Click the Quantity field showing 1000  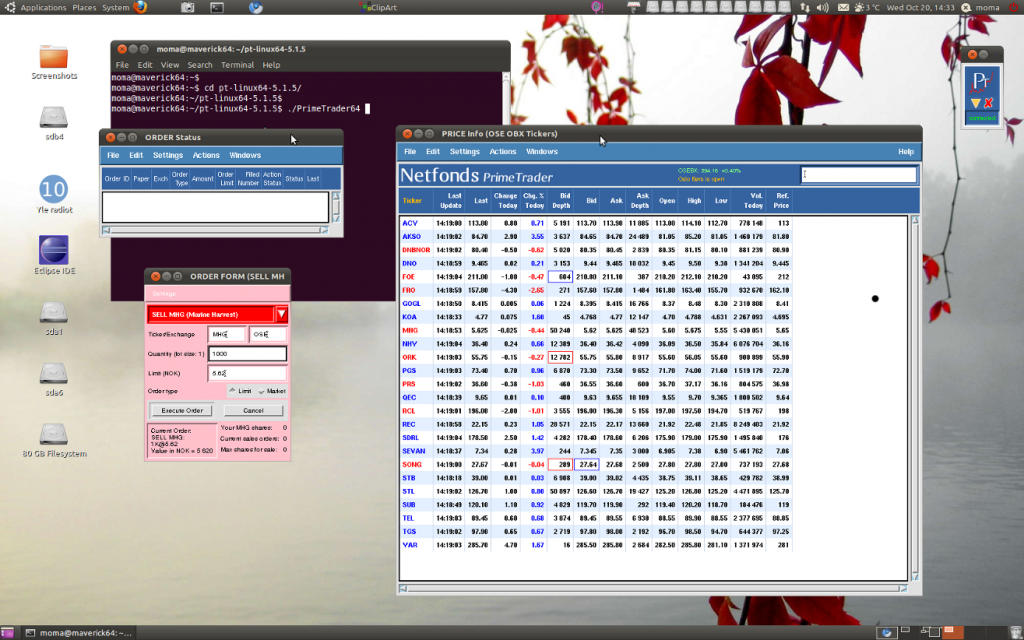click(247, 353)
